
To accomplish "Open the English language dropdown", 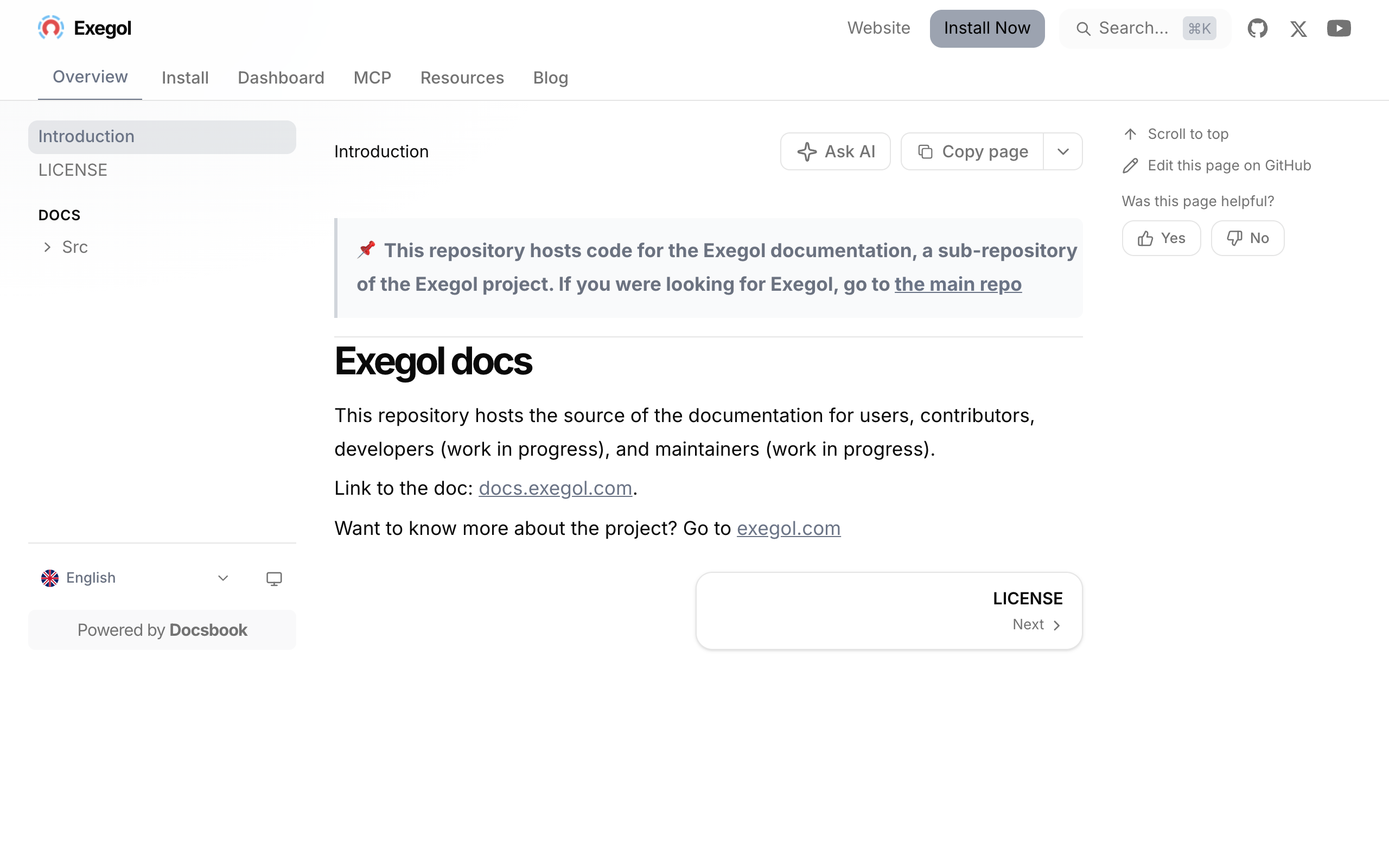I will (136, 578).
